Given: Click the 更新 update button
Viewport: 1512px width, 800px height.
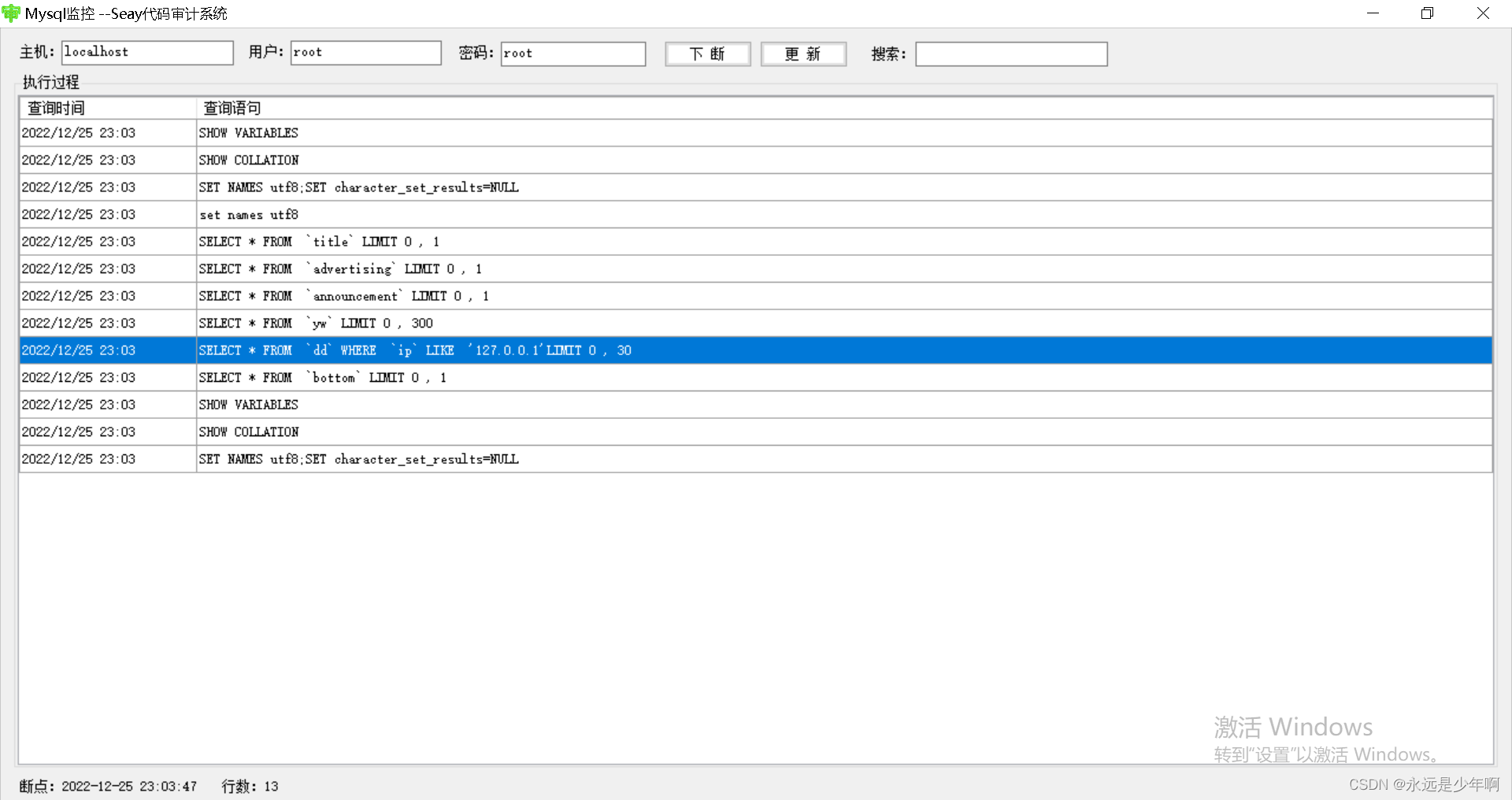Looking at the screenshot, I should tap(803, 54).
